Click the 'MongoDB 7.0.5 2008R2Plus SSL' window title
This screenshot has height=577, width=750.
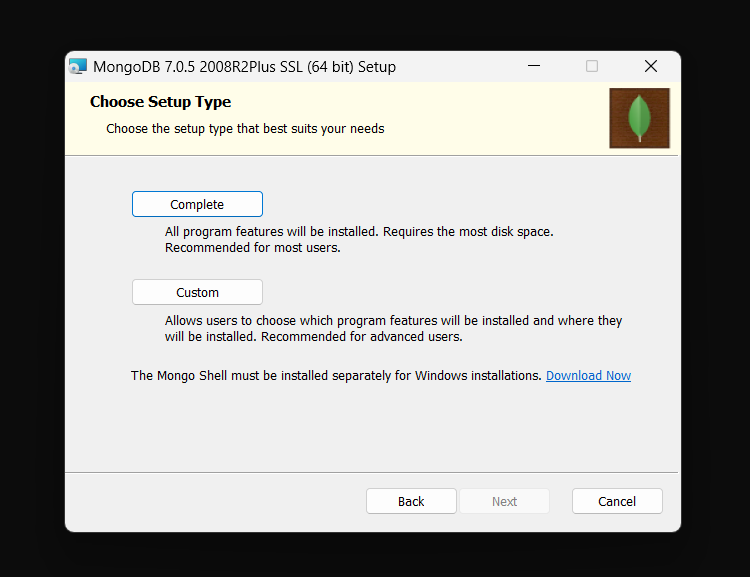click(244, 67)
